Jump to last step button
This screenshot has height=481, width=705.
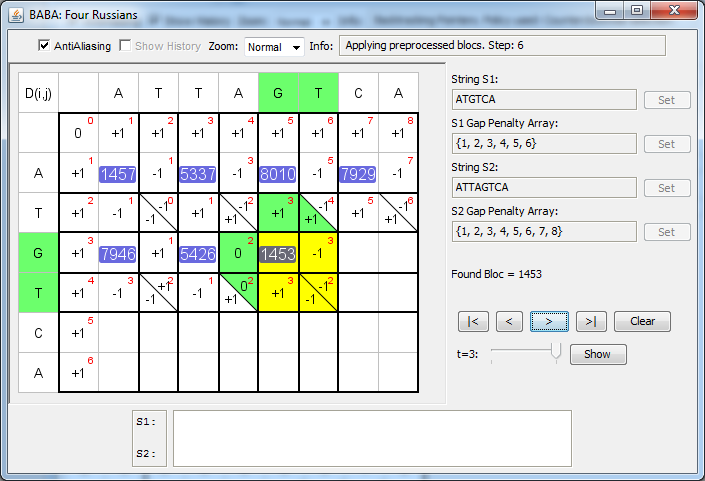point(589,321)
